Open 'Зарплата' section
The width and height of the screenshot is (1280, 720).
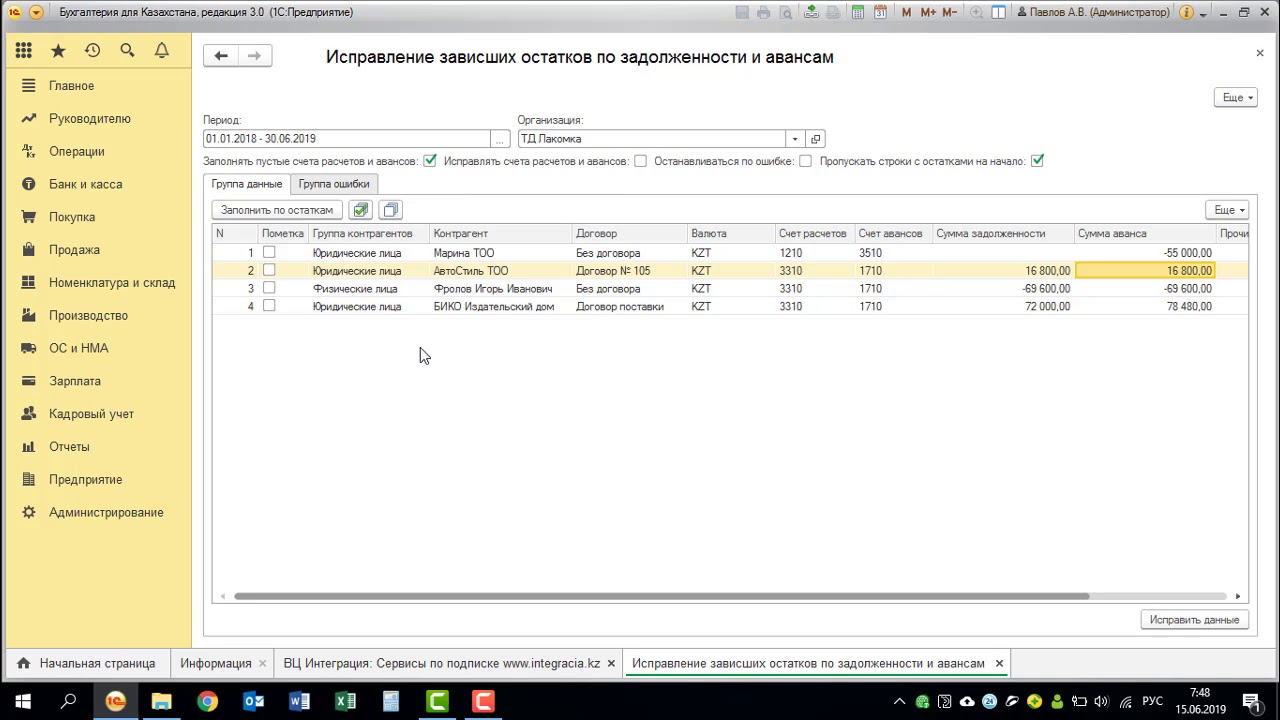click(x=75, y=381)
